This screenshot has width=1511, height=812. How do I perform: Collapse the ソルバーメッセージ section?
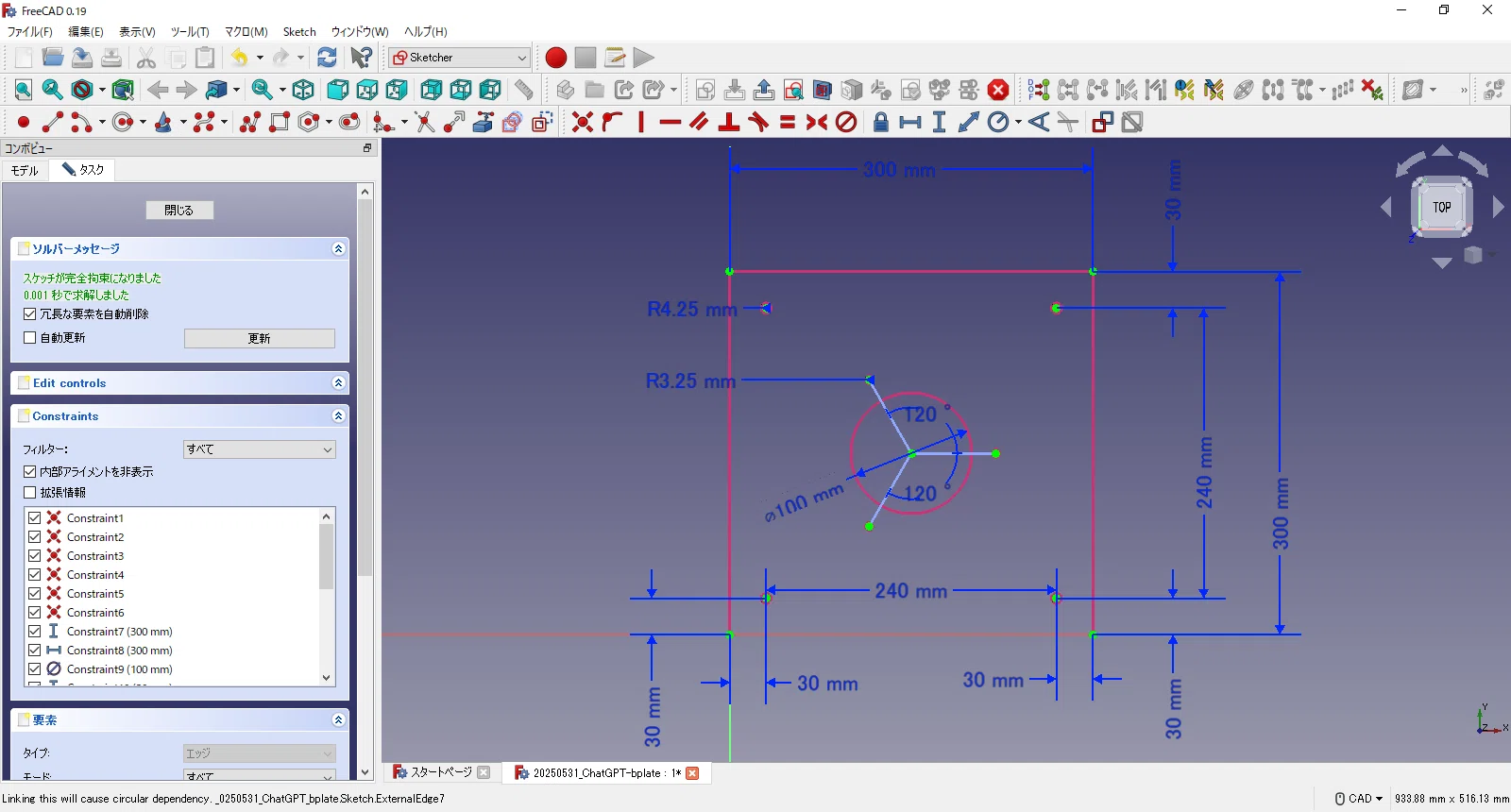(x=338, y=248)
